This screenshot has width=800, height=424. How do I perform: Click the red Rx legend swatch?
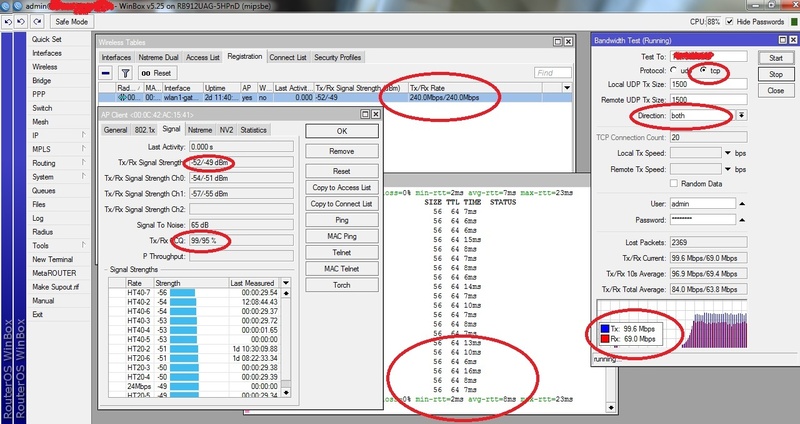pos(605,339)
